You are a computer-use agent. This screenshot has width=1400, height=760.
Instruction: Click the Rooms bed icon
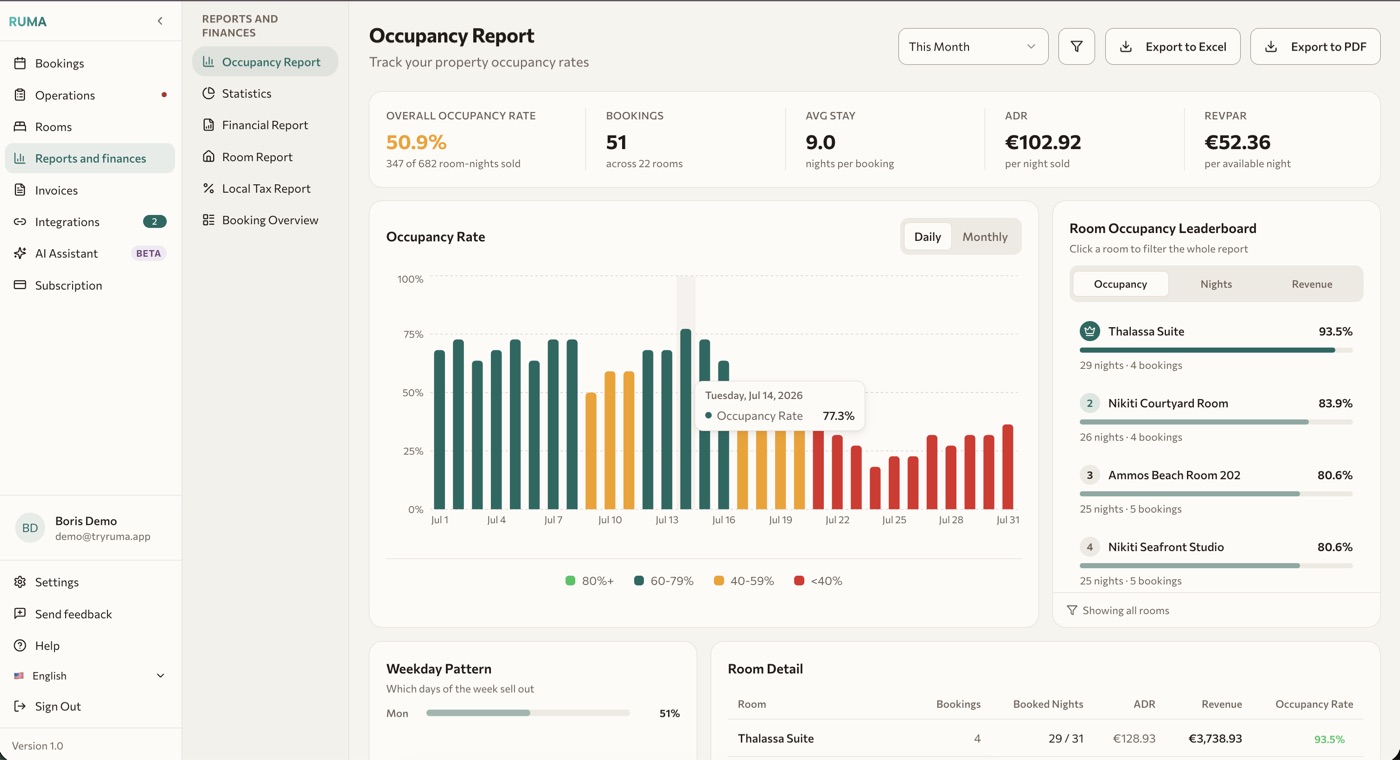(20, 127)
